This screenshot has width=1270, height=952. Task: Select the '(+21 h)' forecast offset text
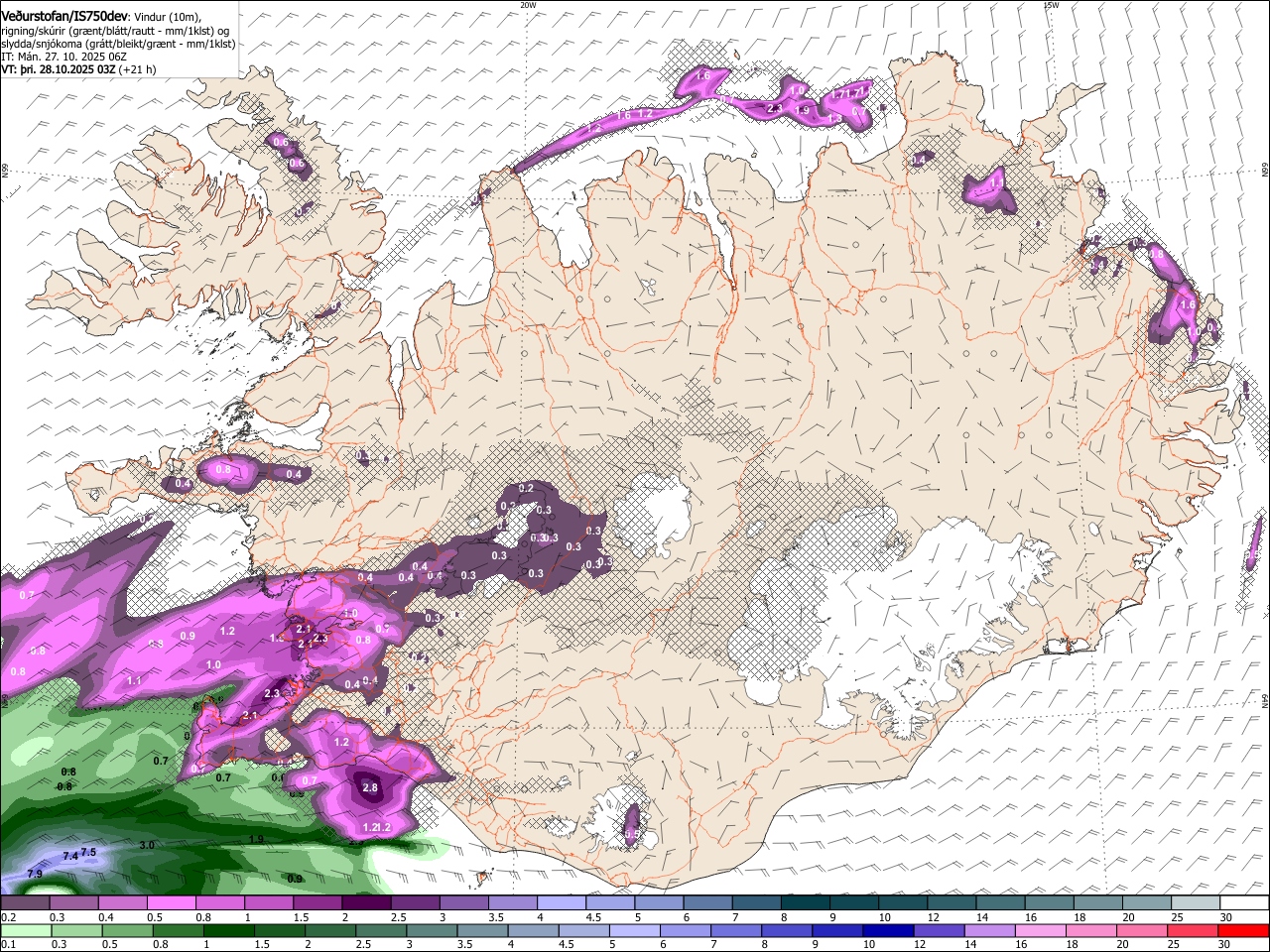[137, 69]
